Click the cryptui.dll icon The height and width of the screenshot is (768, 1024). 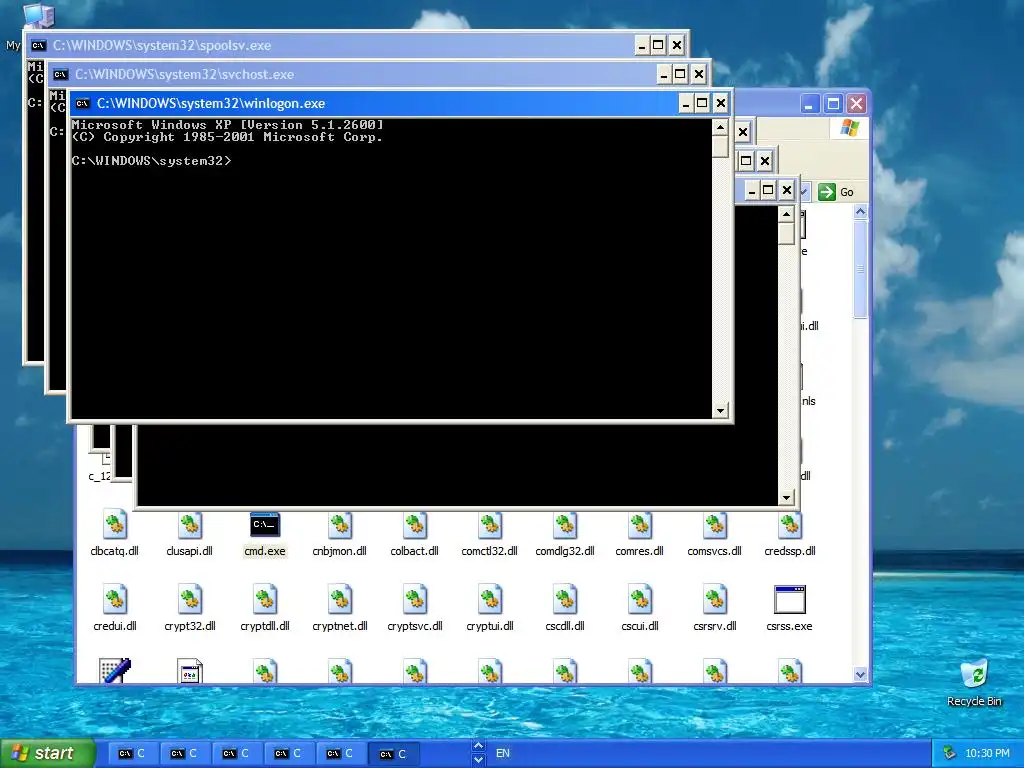coord(490,600)
